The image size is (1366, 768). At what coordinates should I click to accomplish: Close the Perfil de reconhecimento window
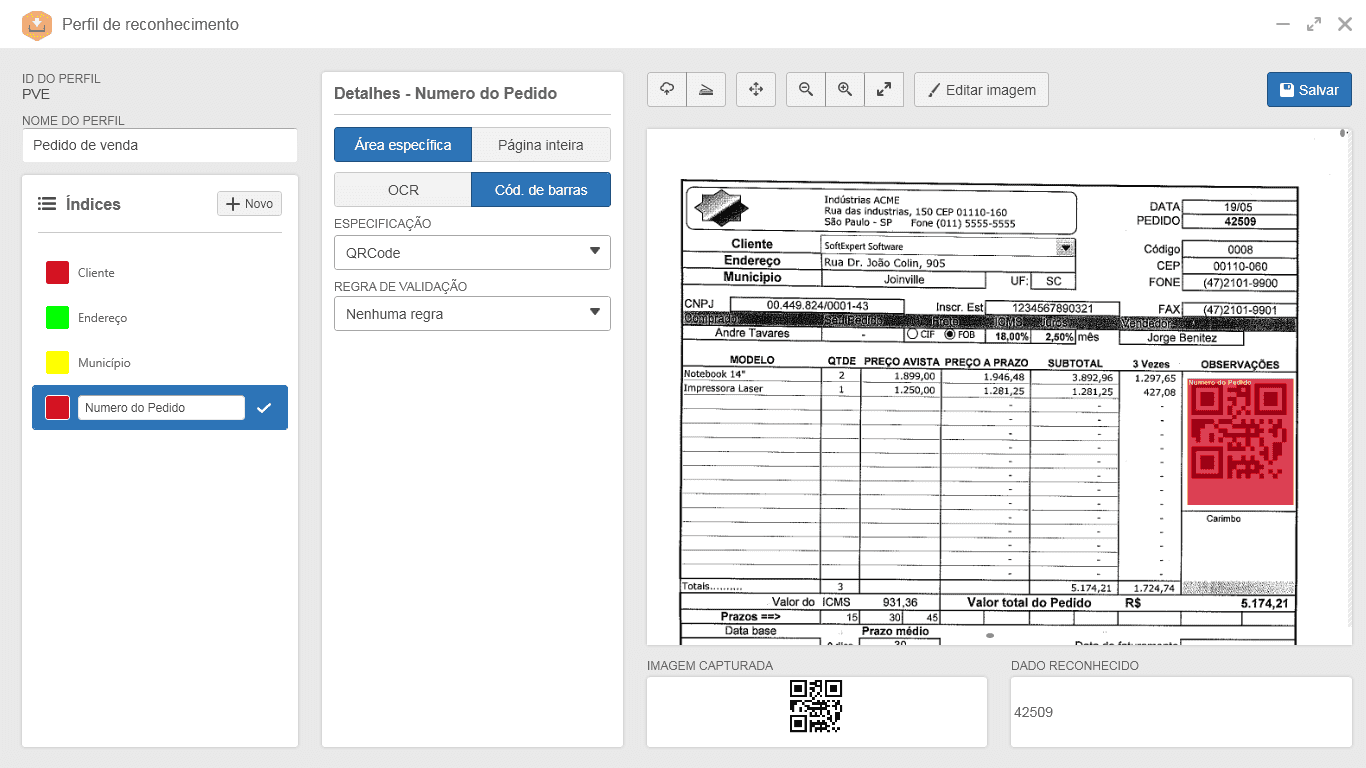[1345, 25]
